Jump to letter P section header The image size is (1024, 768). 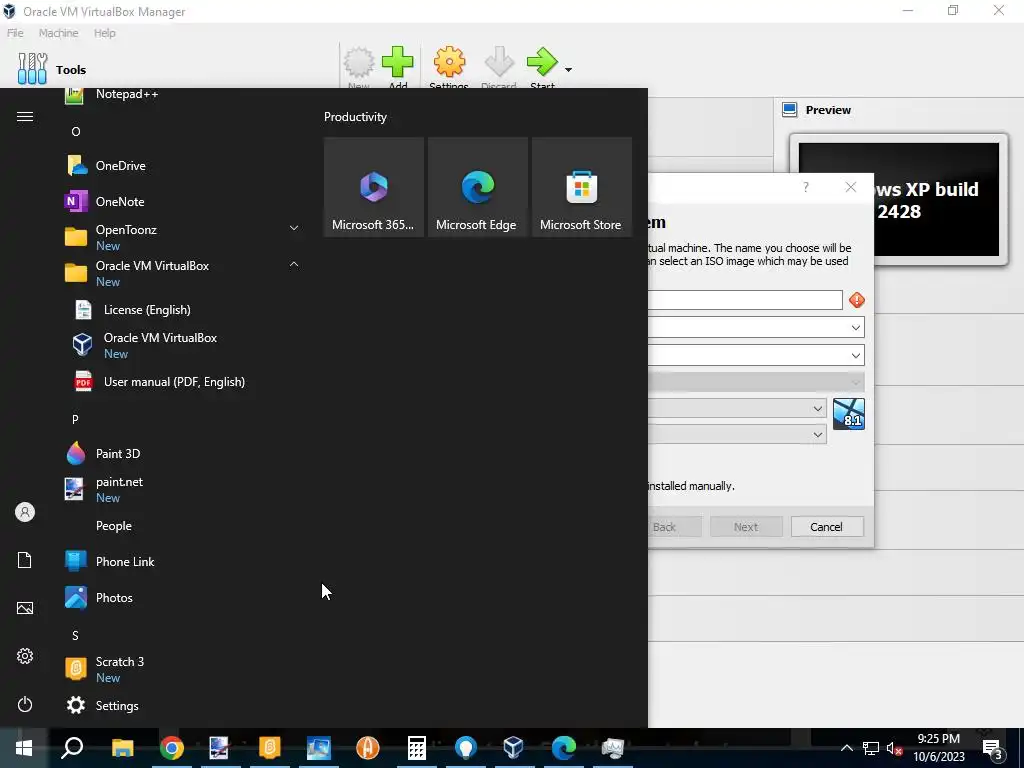click(x=76, y=419)
